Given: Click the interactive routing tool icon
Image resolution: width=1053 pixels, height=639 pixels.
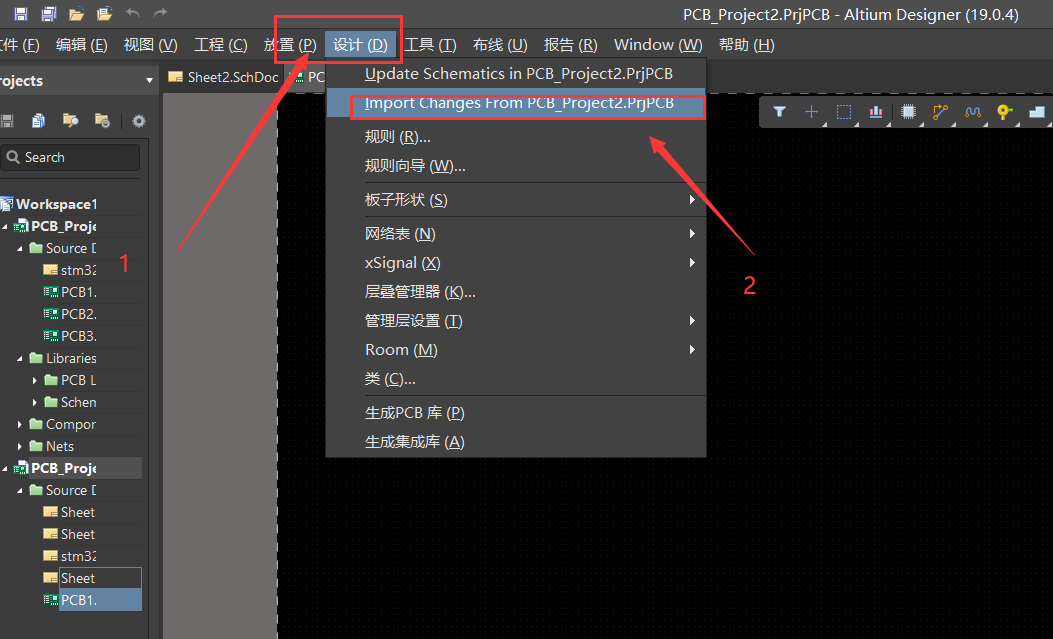Looking at the screenshot, I should 940,112.
